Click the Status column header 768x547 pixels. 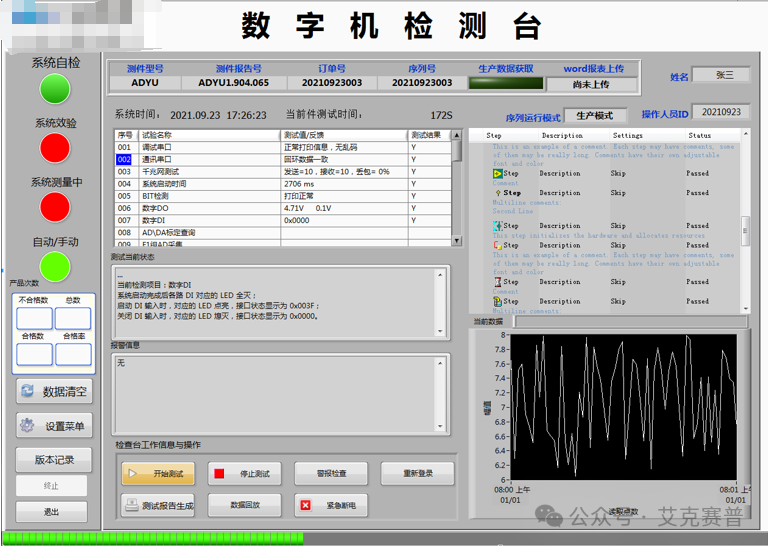pos(699,136)
